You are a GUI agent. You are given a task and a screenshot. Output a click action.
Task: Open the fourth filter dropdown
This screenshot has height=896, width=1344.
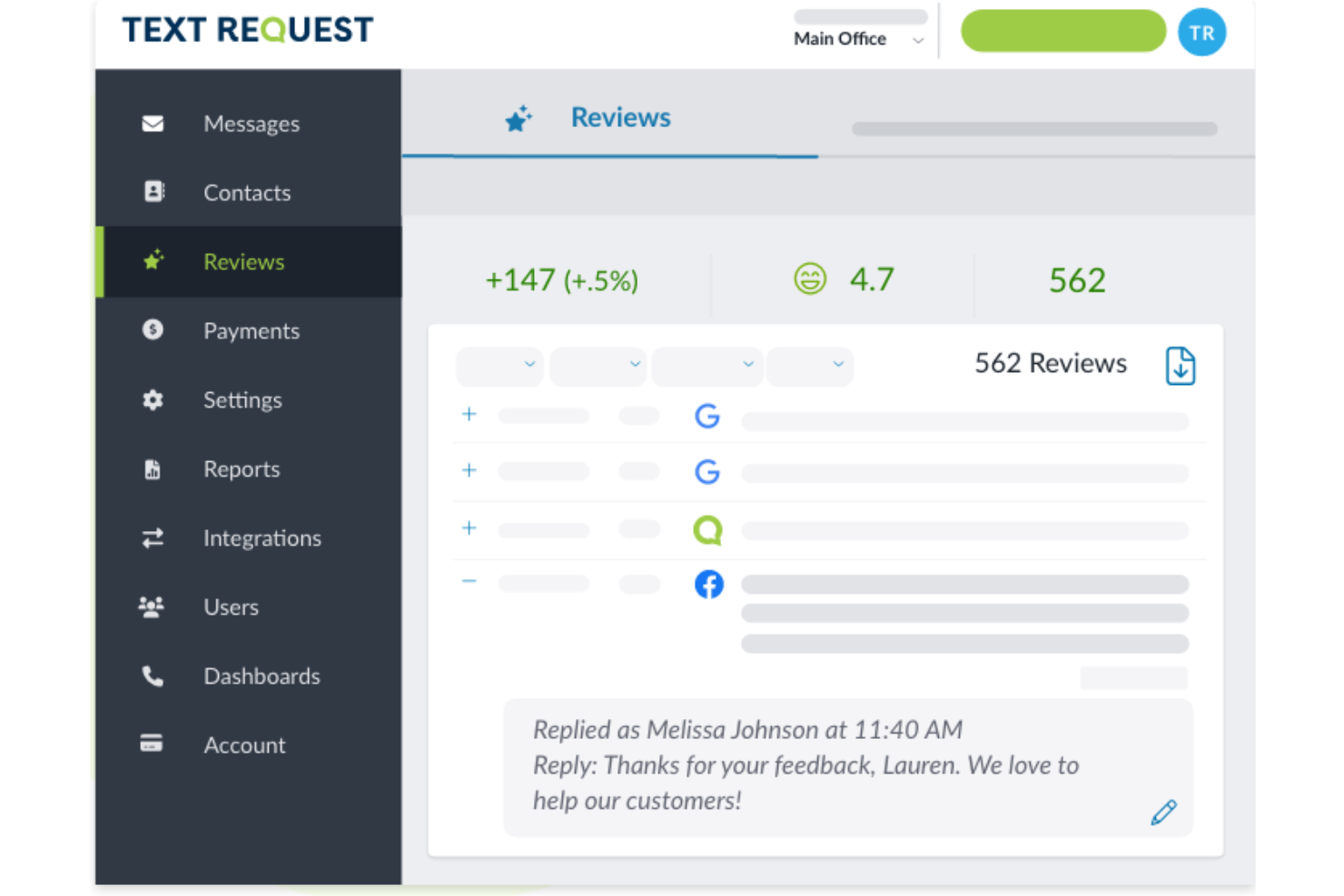tap(810, 366)
